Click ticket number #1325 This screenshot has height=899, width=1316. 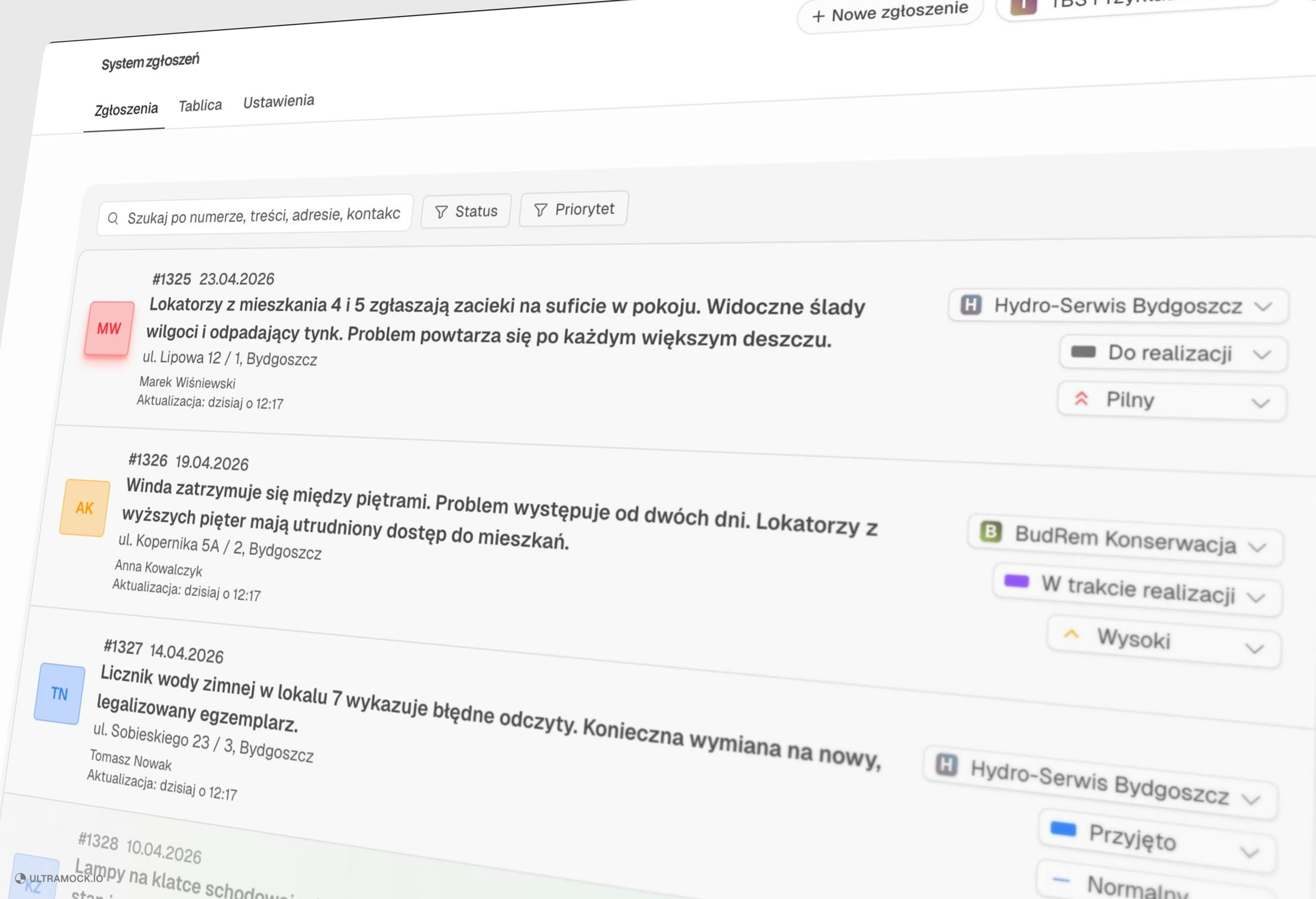[172, 279]
